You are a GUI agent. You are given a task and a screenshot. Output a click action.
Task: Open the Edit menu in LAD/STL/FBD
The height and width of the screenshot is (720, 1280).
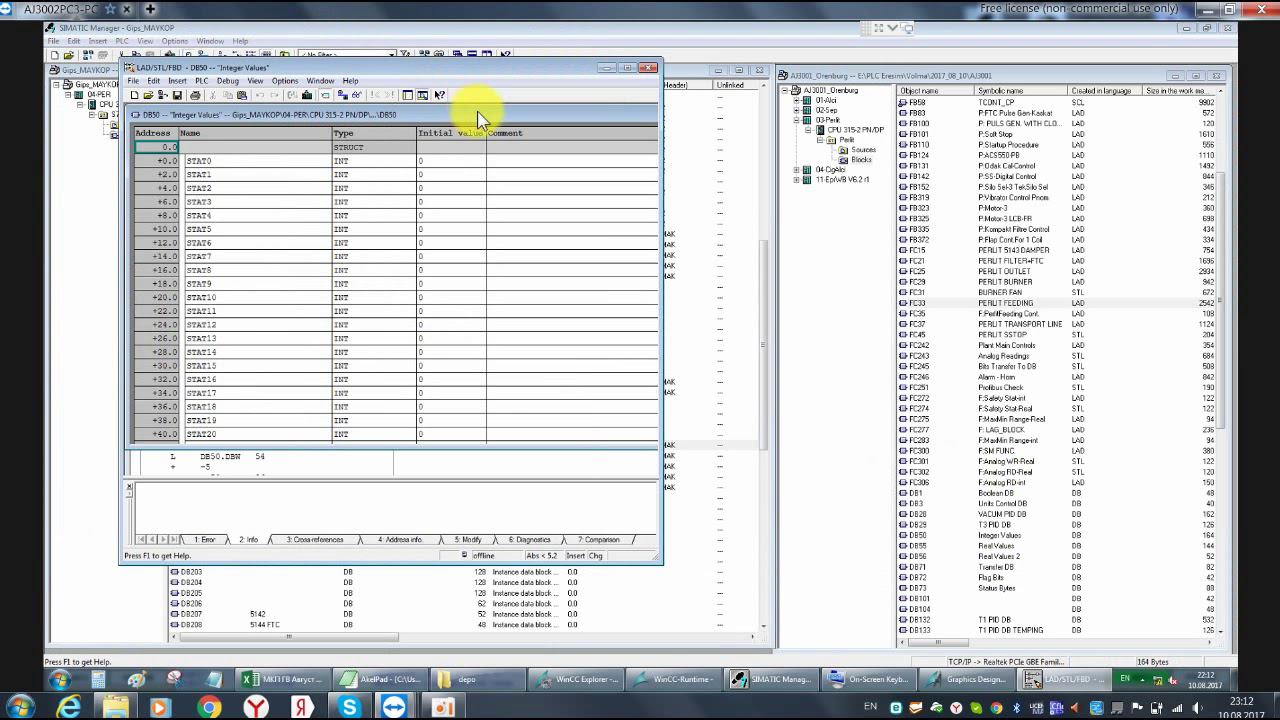tap(154, 81)
